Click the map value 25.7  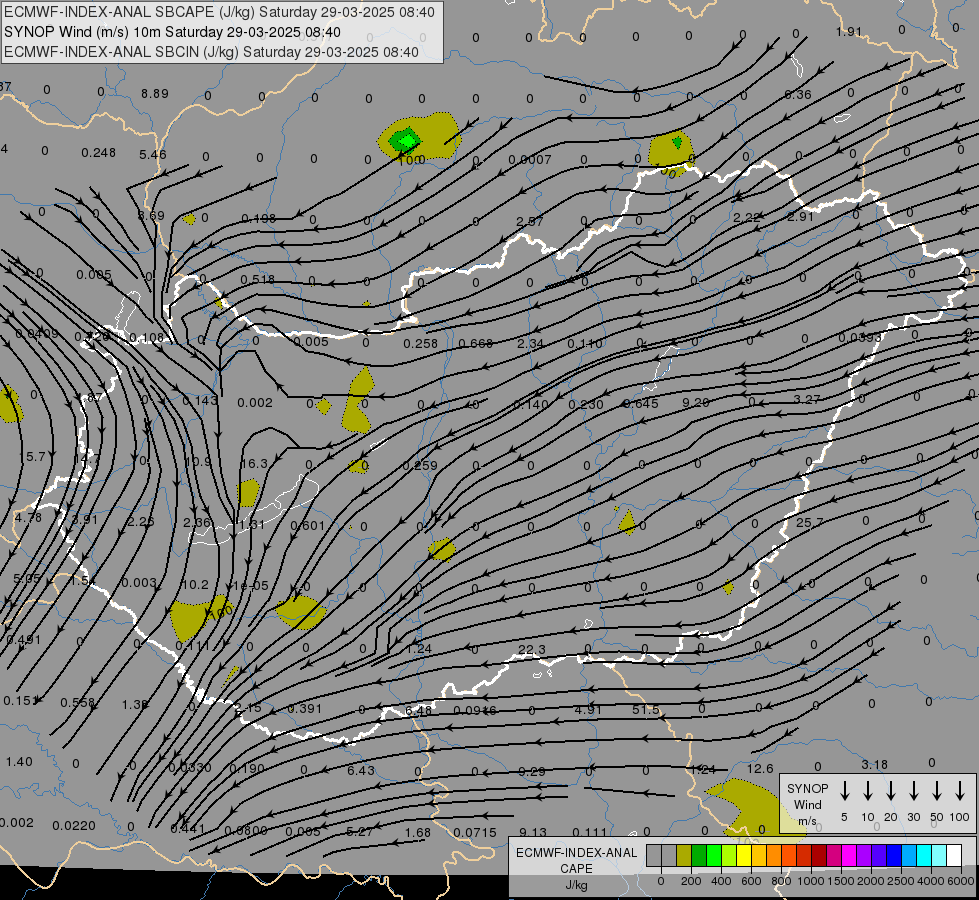pyautogui.click(x=810, y=522)
